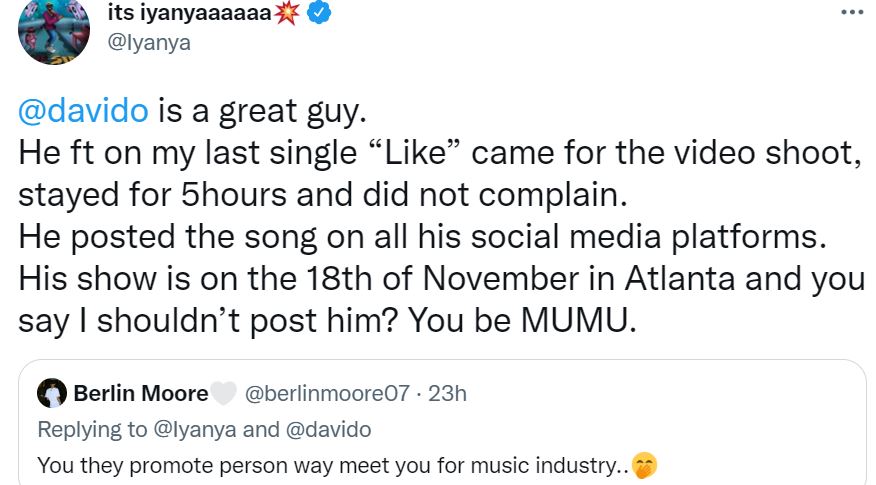
Task: Open the "its iyanyaaaaaa" display name
Action: click(188, 13)
